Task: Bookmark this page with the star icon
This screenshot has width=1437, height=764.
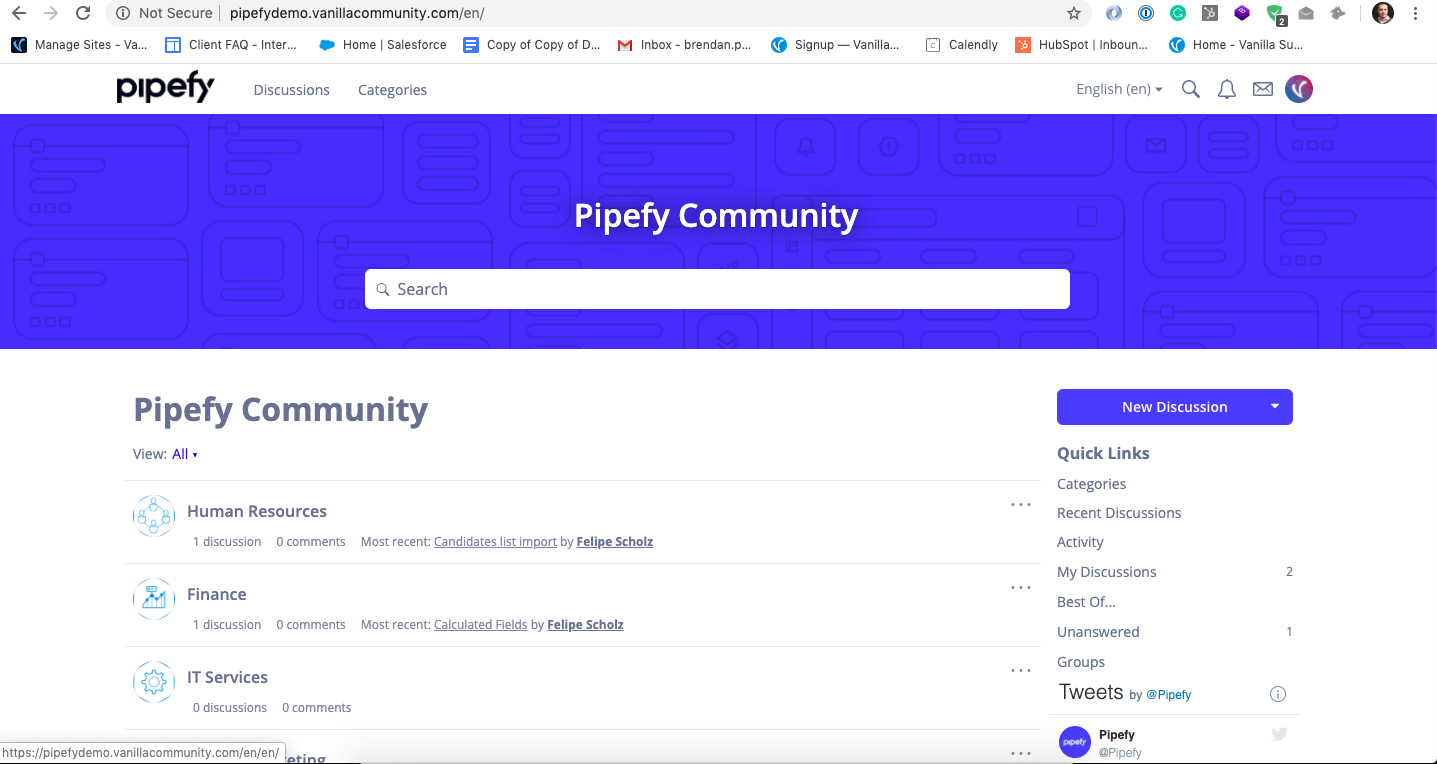Action: point(1074,13)
